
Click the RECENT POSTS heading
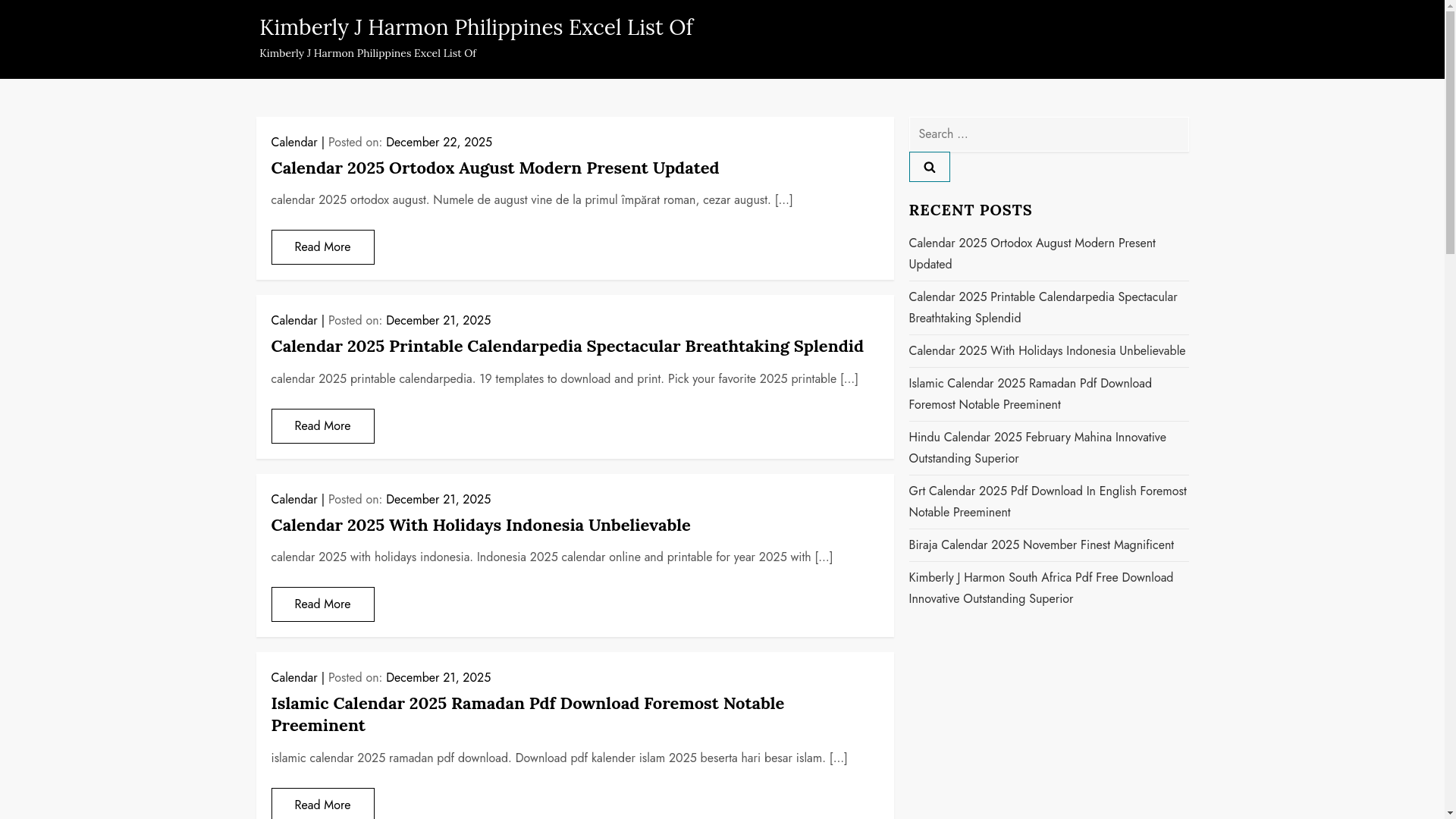point(970,209)
